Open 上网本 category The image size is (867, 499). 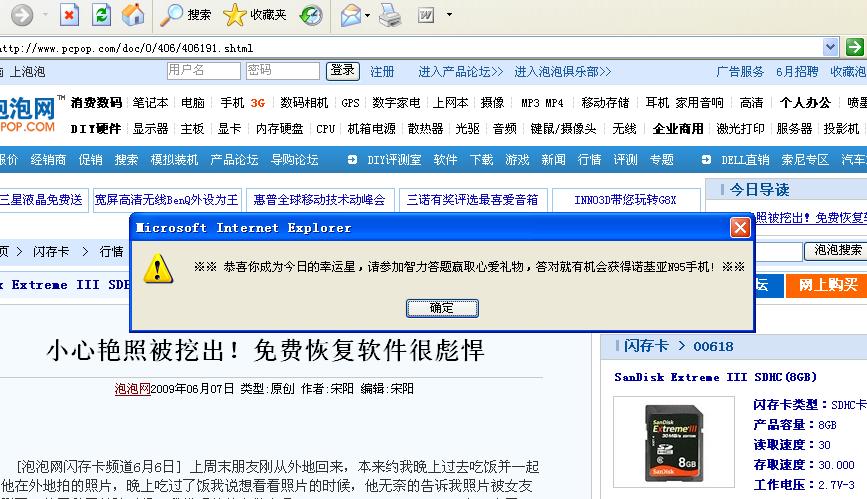coord(450,103)
